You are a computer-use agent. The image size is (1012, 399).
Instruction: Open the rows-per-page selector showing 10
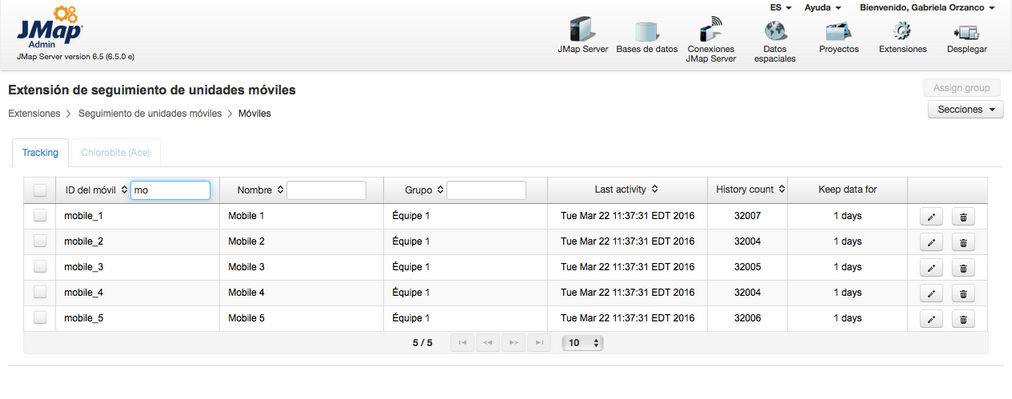[582, 343]
